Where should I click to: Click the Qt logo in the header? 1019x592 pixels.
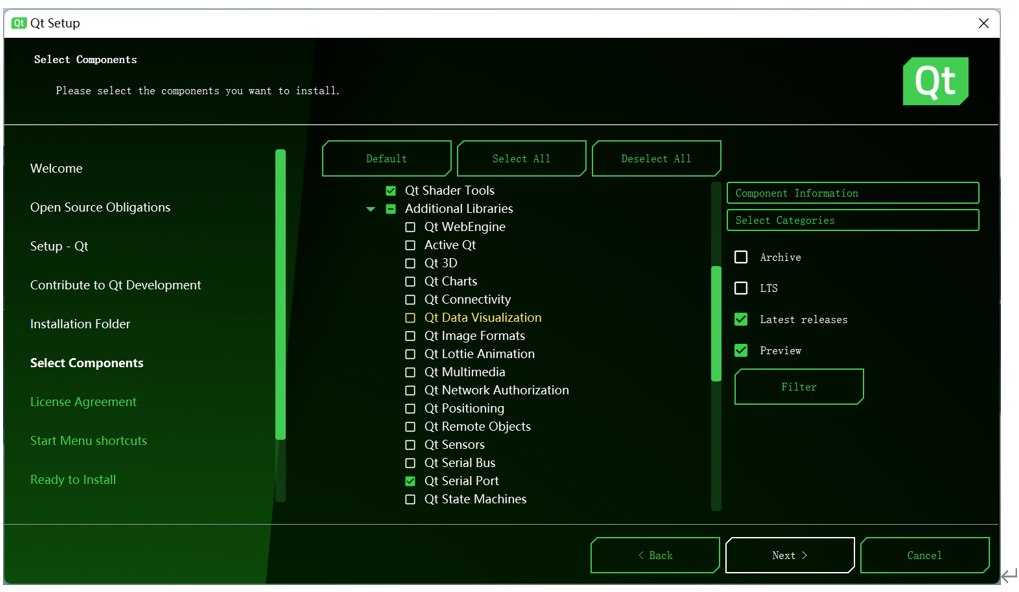coord(935,81)
